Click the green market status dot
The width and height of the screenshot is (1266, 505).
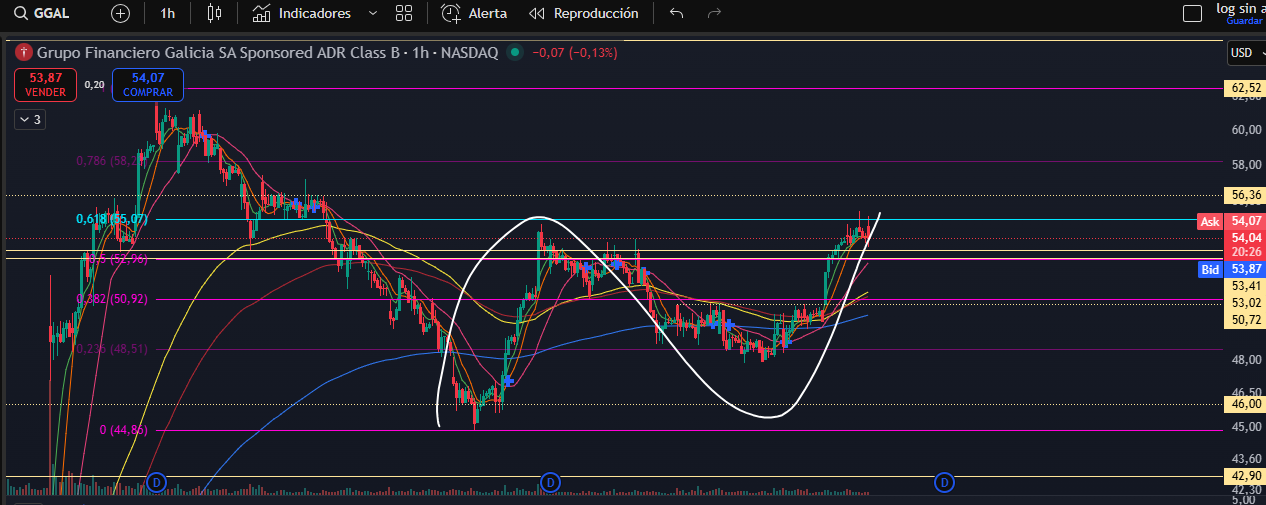pos(514,52)
